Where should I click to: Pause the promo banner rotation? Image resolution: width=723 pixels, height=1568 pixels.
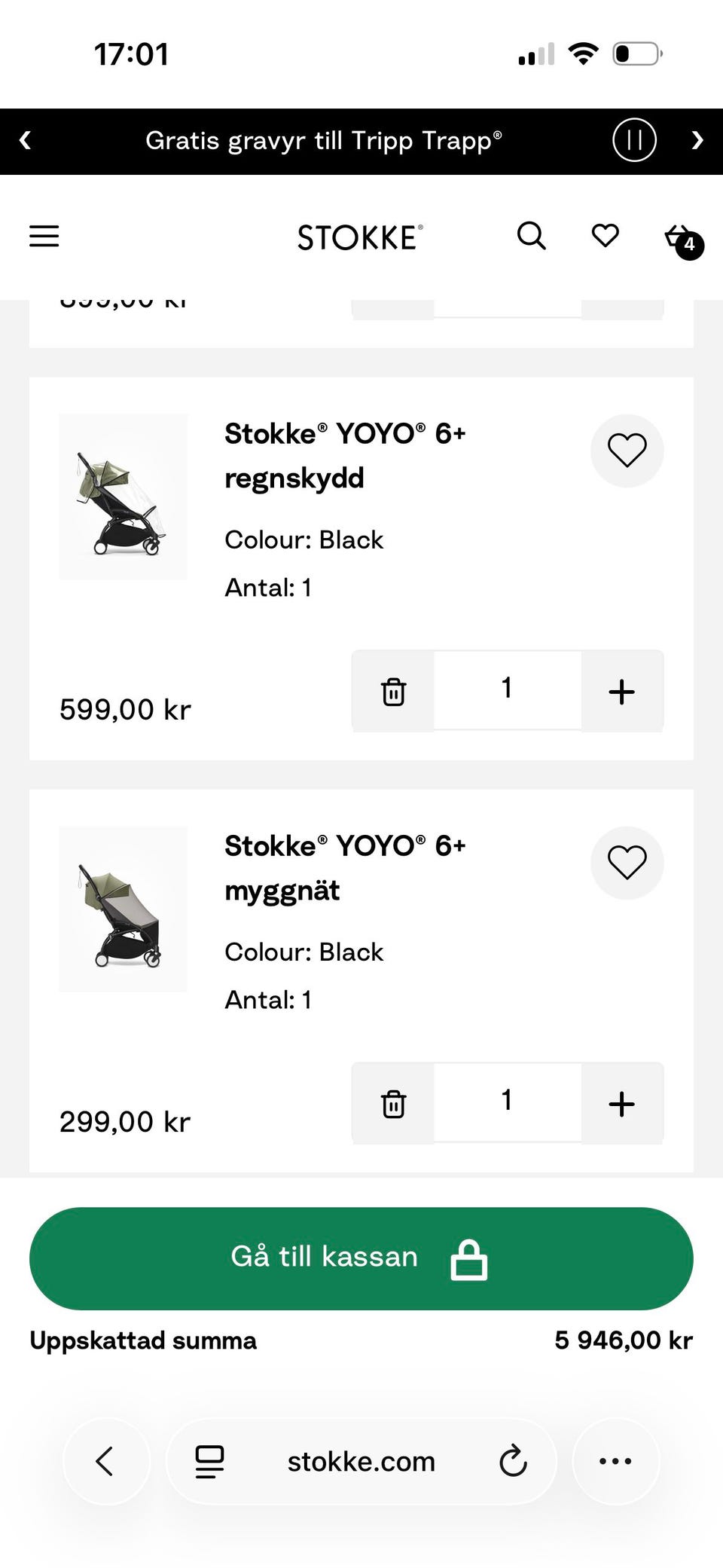coord(634,140)
